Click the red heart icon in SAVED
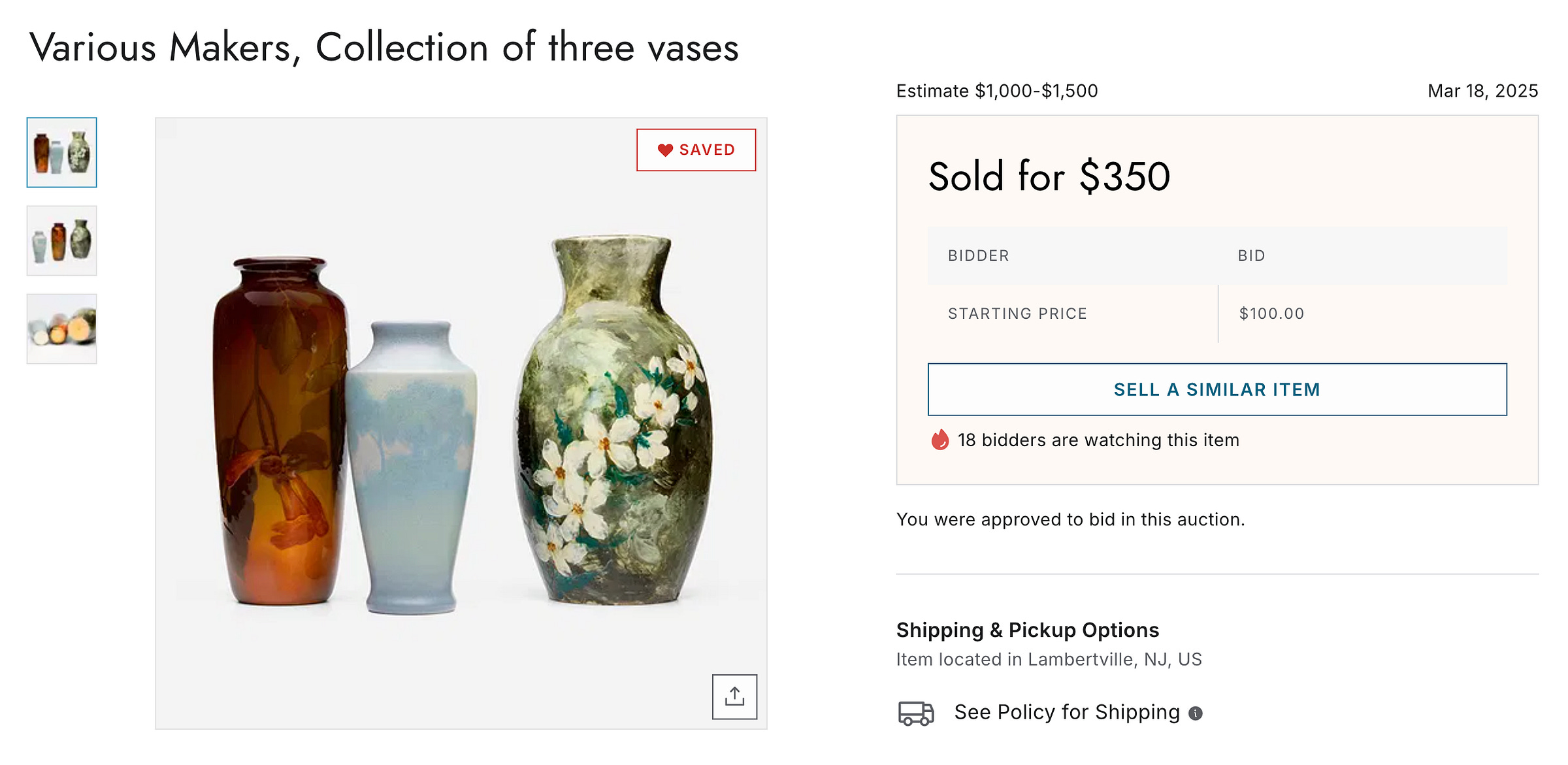 tap(665, 150)
